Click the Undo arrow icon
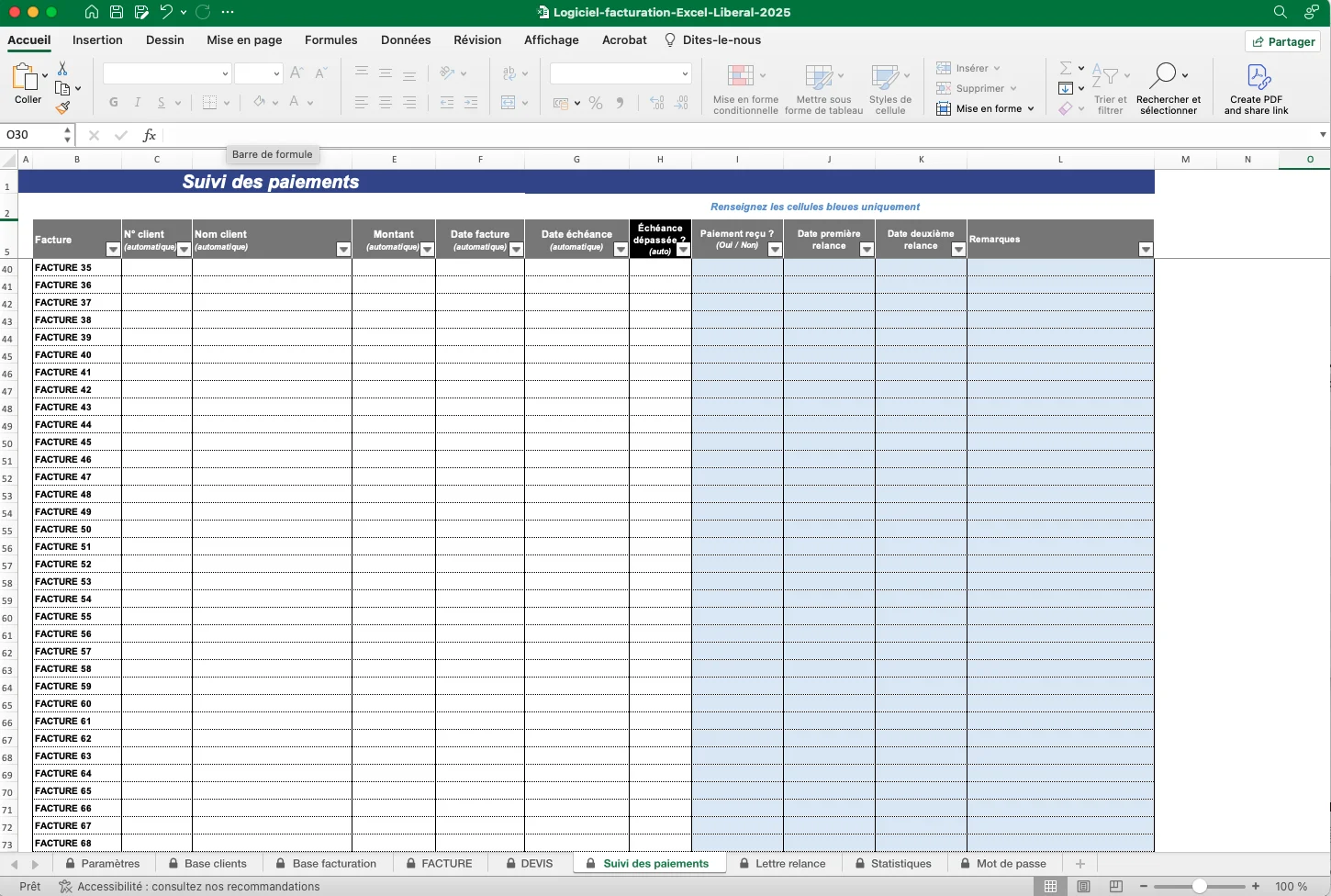Screen dimensions: 1331x896 pos(166,12)
